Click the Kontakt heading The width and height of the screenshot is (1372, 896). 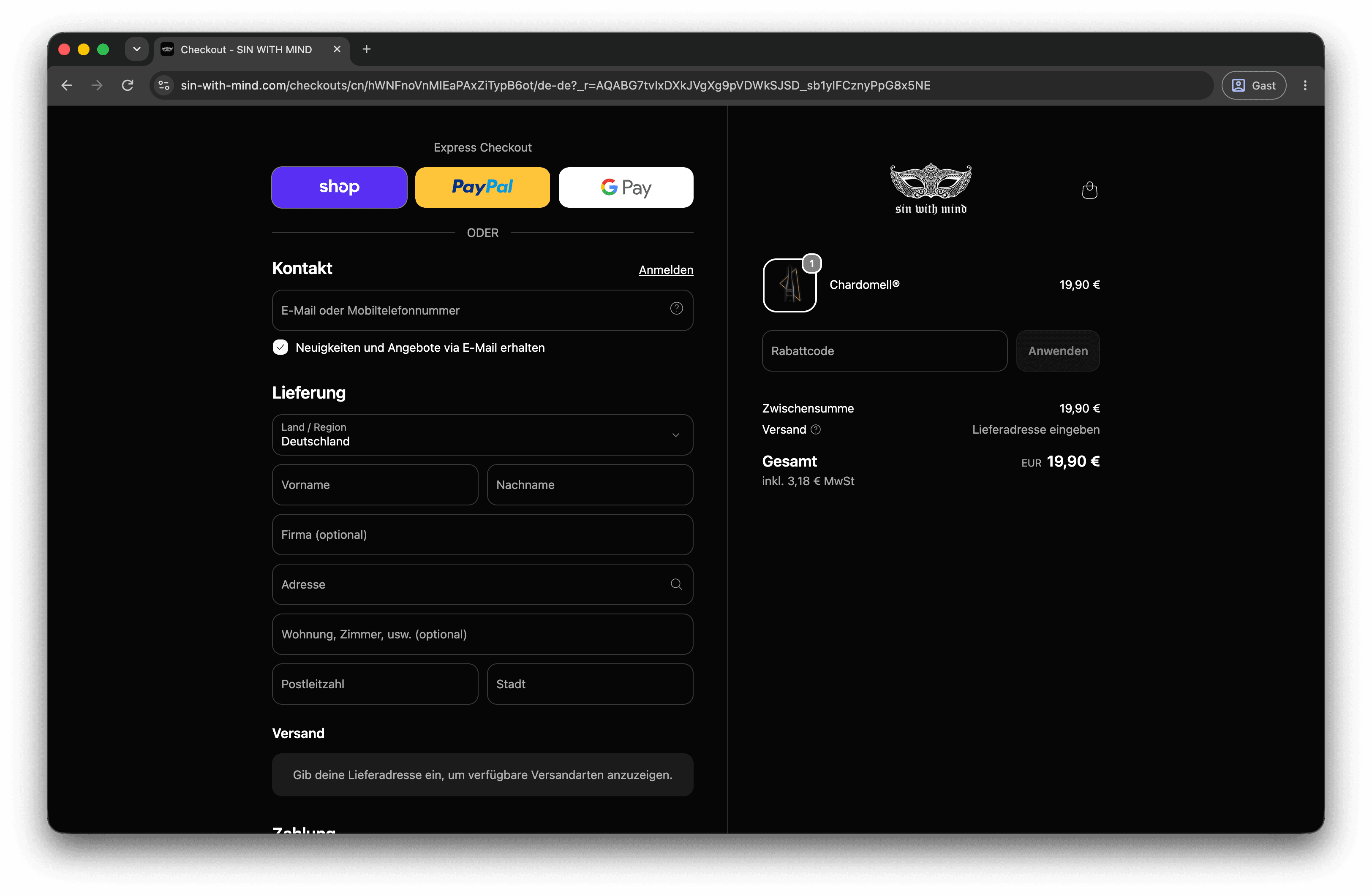coord(302,268)
